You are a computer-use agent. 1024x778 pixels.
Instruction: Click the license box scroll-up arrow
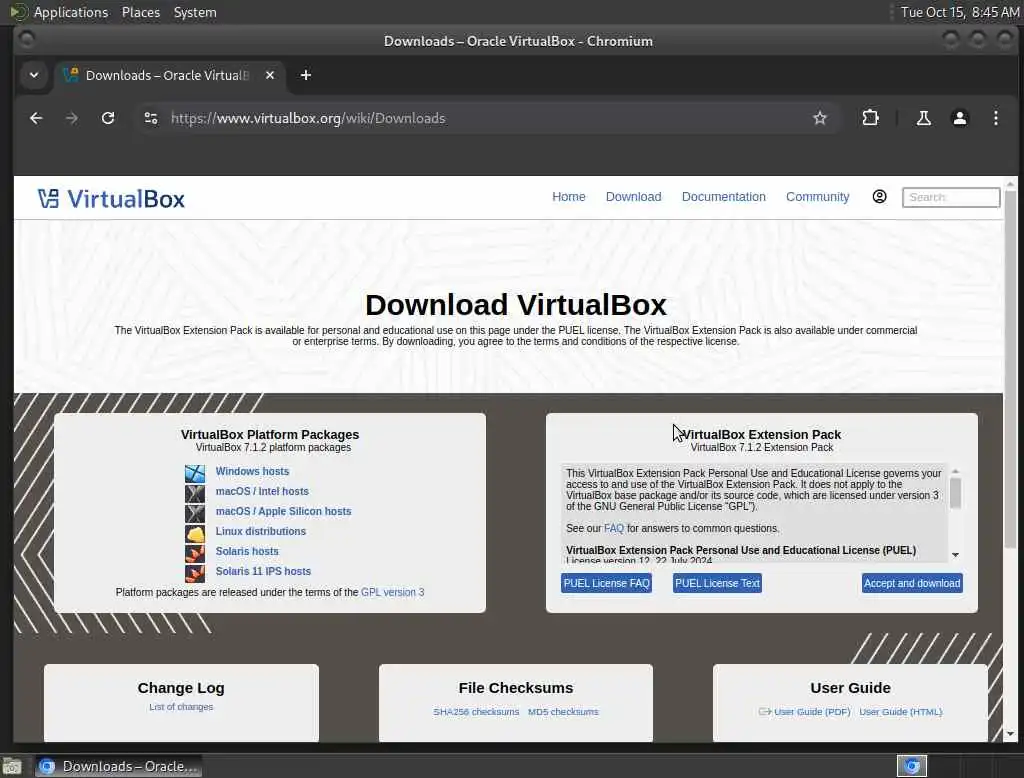coord(955,471)
